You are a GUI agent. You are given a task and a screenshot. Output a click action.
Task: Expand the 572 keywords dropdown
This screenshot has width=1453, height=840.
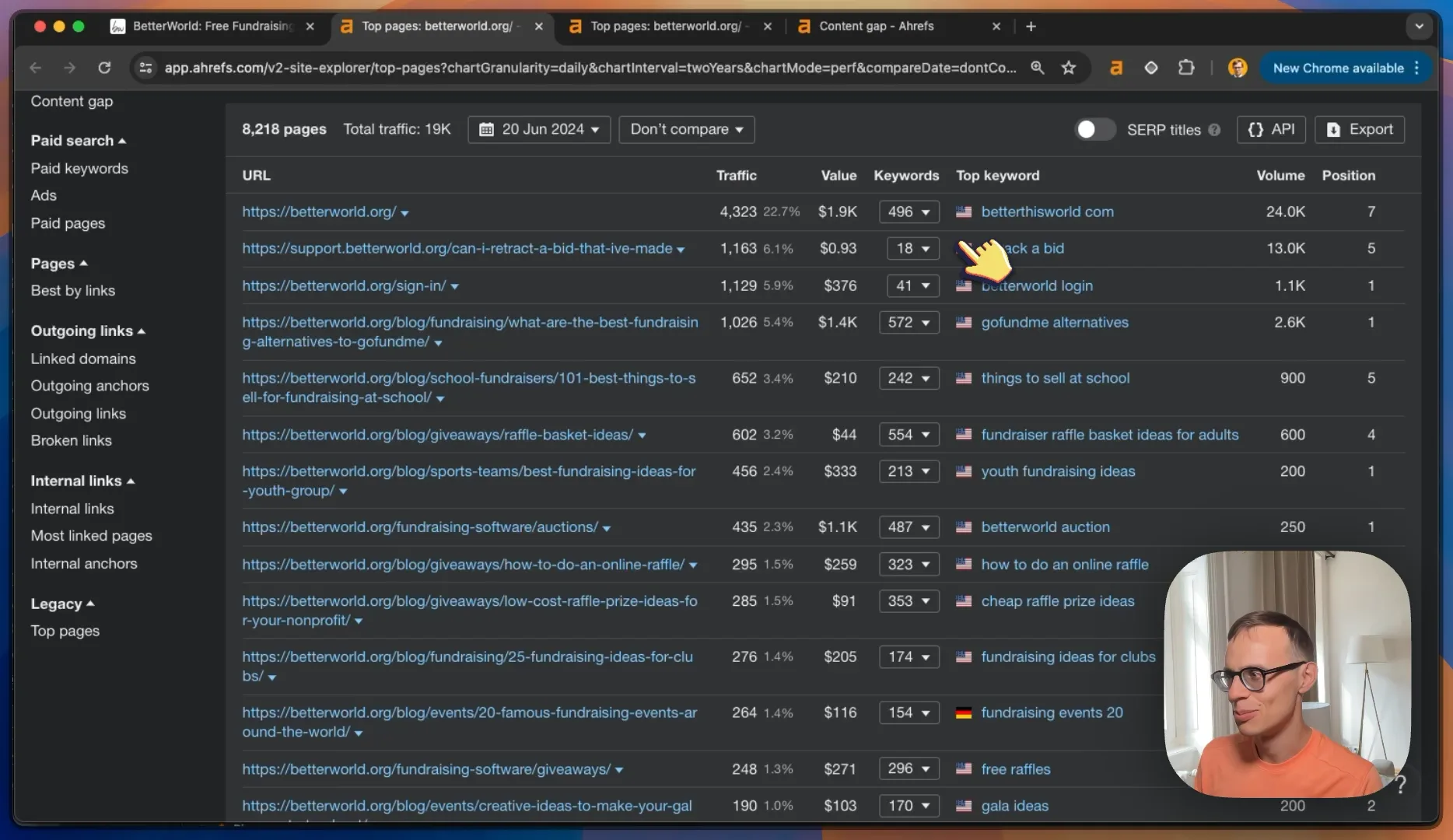coord(909,322)
